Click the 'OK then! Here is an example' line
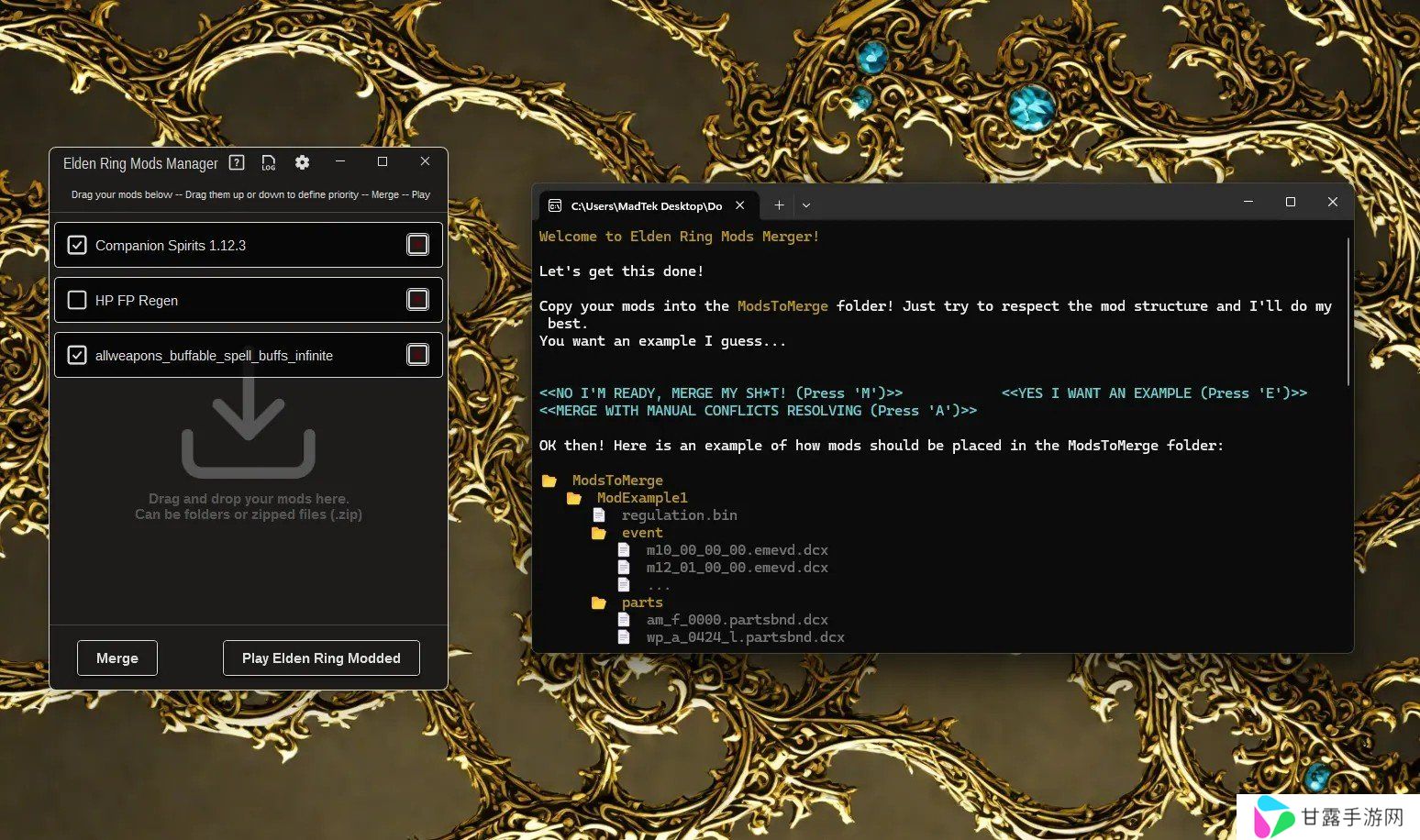Image resolution: width=1420 pixels, height=840 pixels. pyautogui.click(x=881, y=446)
